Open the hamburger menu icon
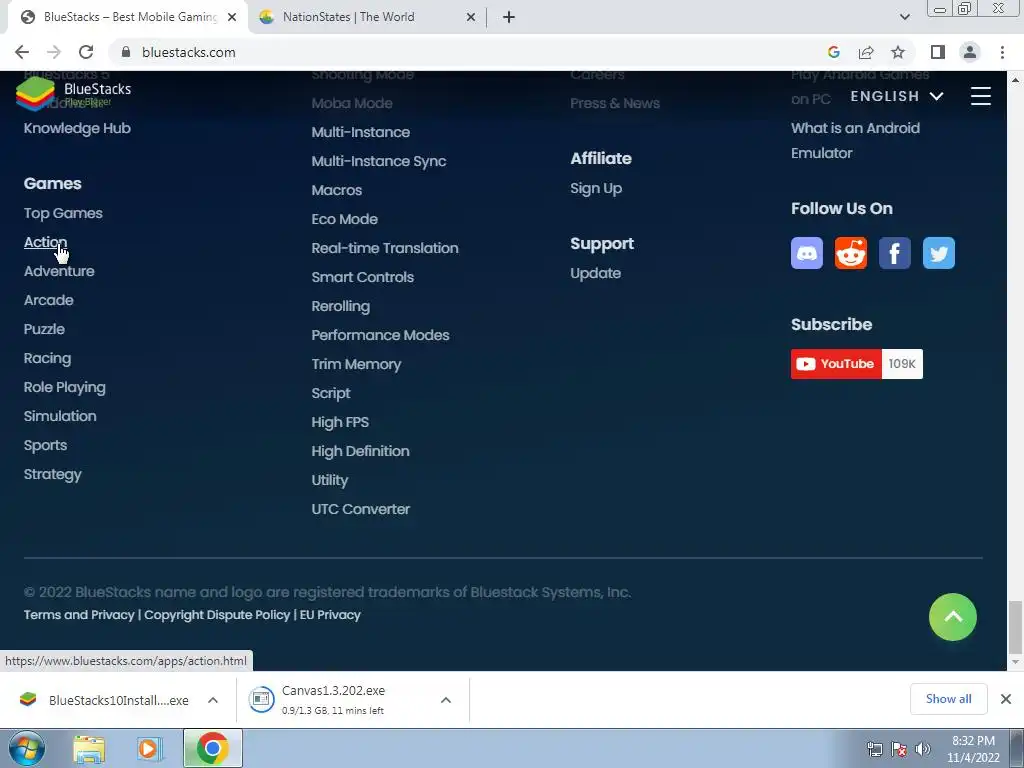 tap(980, 96)
